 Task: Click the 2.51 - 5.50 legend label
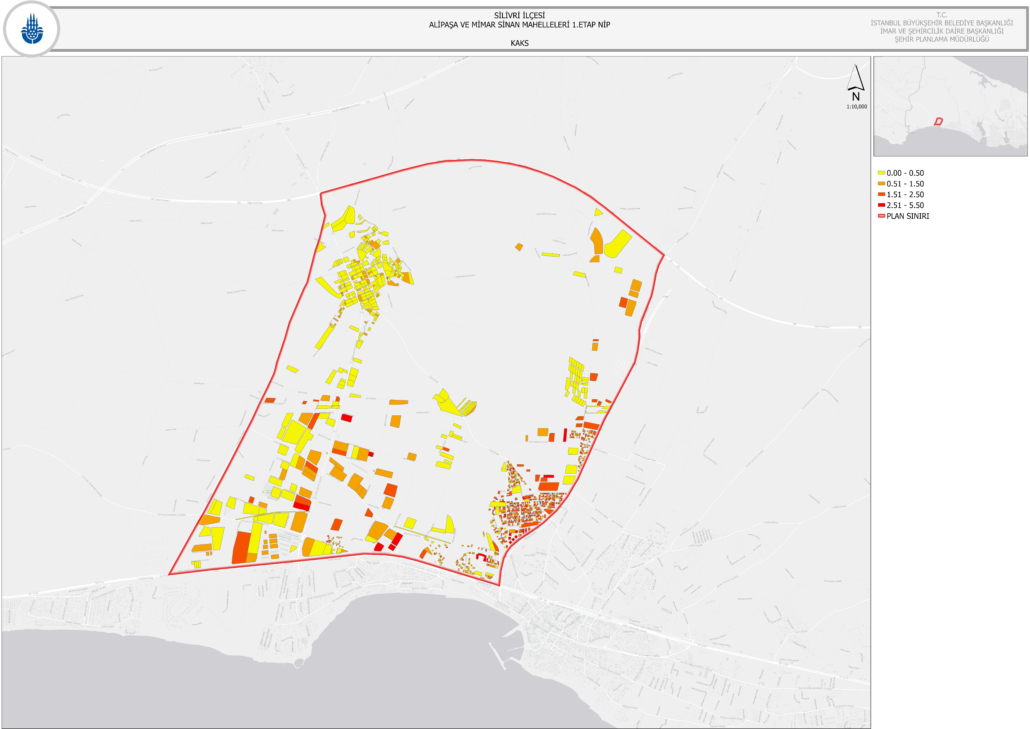[x=906, y=204]
